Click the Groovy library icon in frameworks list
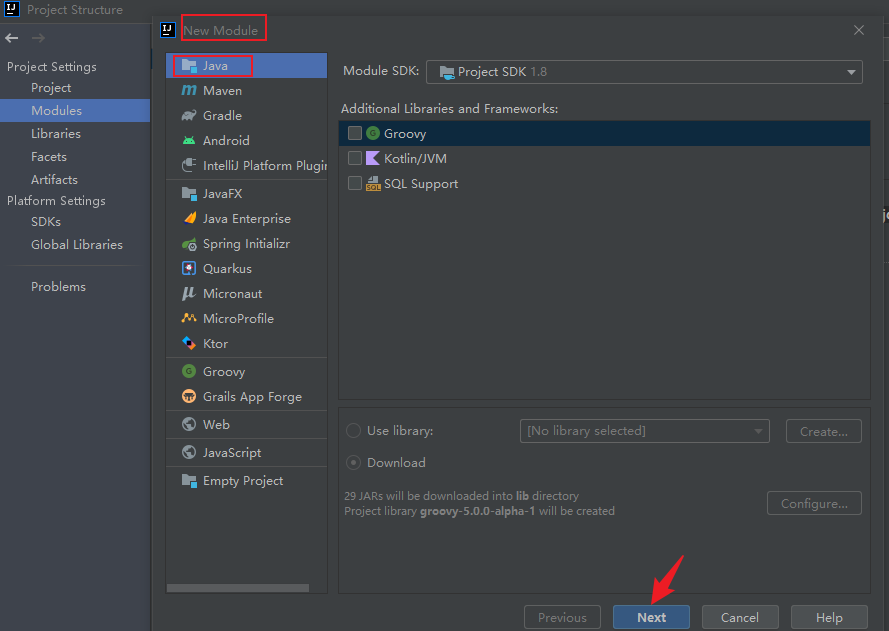Viewport: 889px width, 631px height. tap(373, 133)
